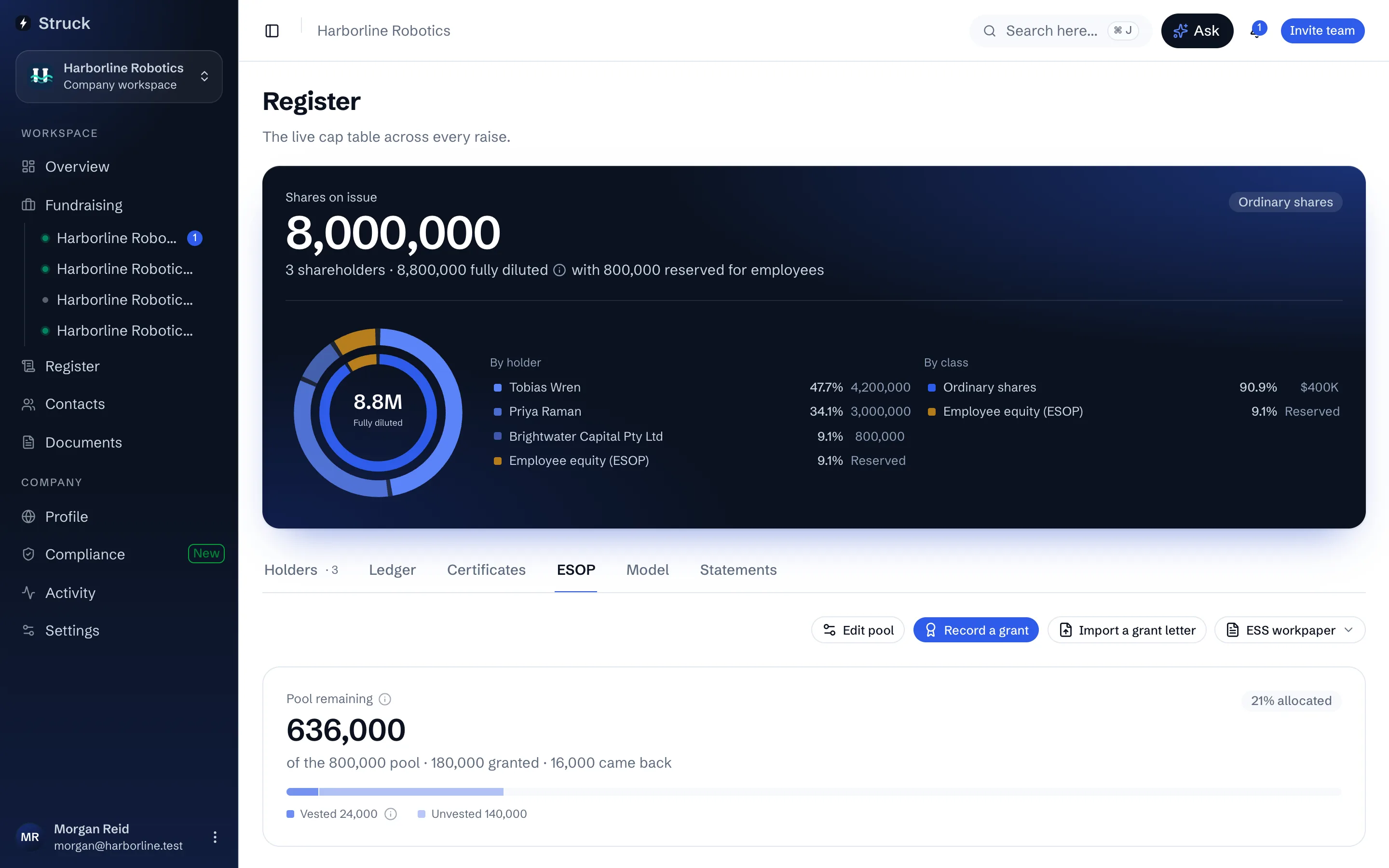The height and width of the screenshot is (868, 1389).
Task: Open the Compliance page
Action: click(x=119, y=554)
